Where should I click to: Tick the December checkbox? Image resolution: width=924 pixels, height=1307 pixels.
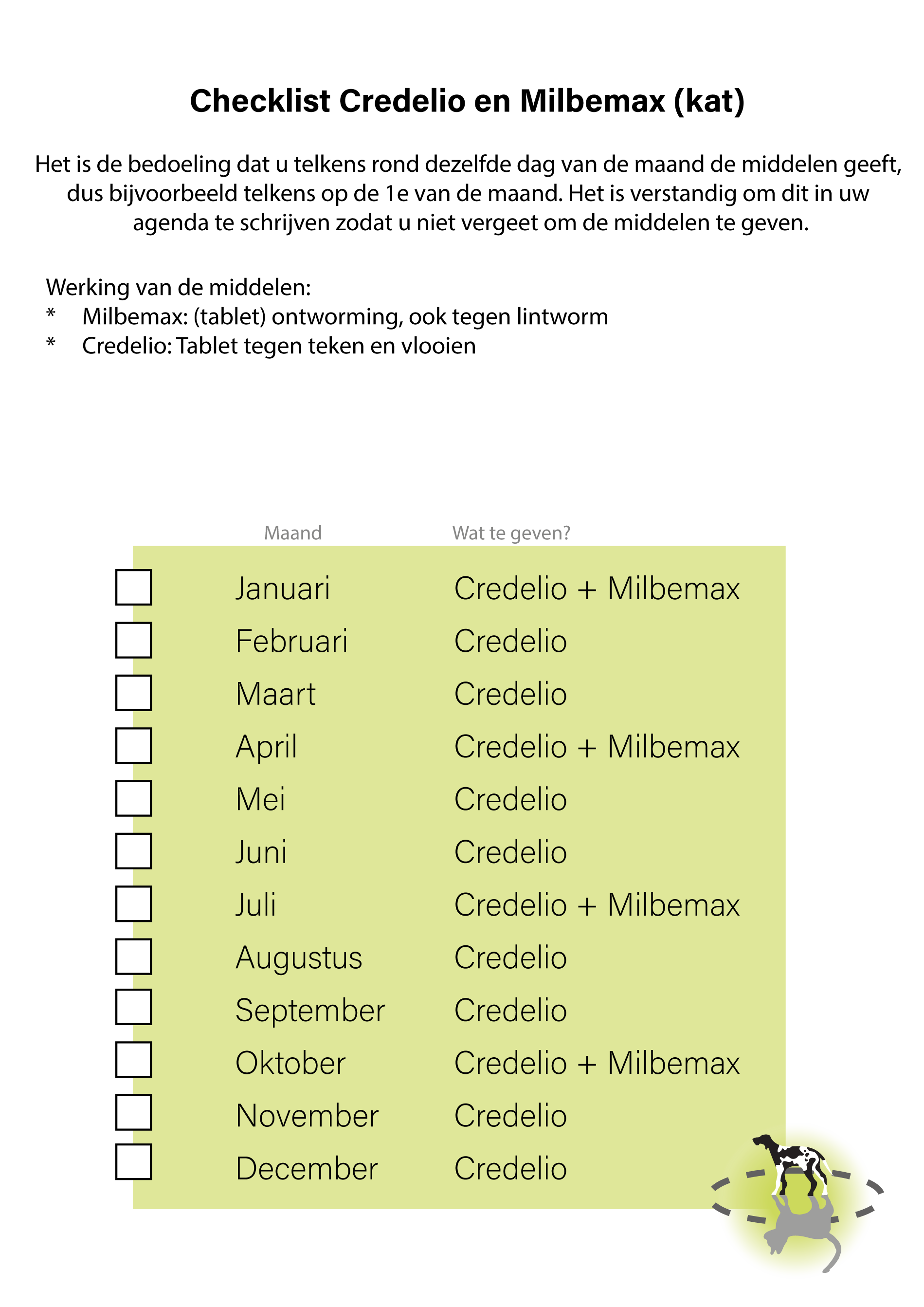134,1161
